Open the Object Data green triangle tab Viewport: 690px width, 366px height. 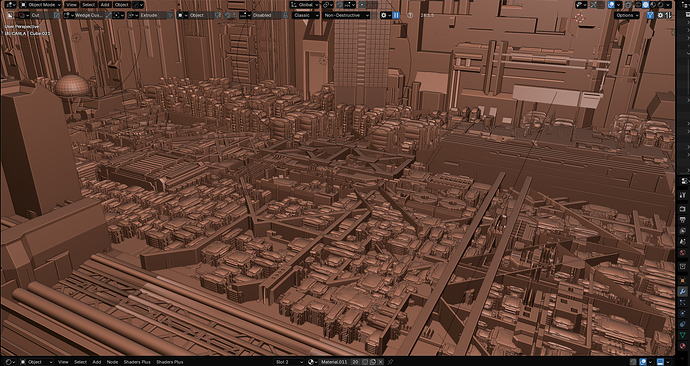pos(683,335)
